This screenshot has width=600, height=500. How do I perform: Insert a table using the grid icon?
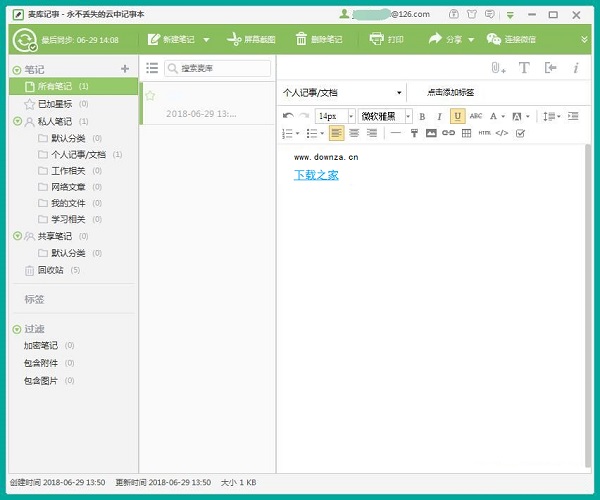click(467, 133)
